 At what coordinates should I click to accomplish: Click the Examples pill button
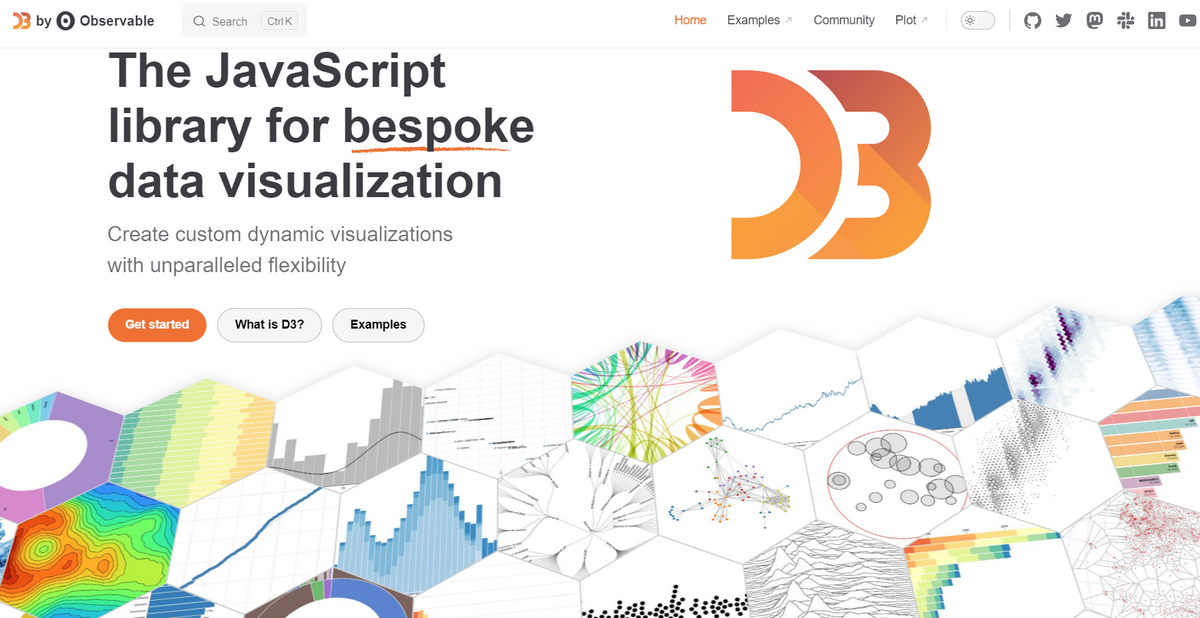[x=378, y=325]
